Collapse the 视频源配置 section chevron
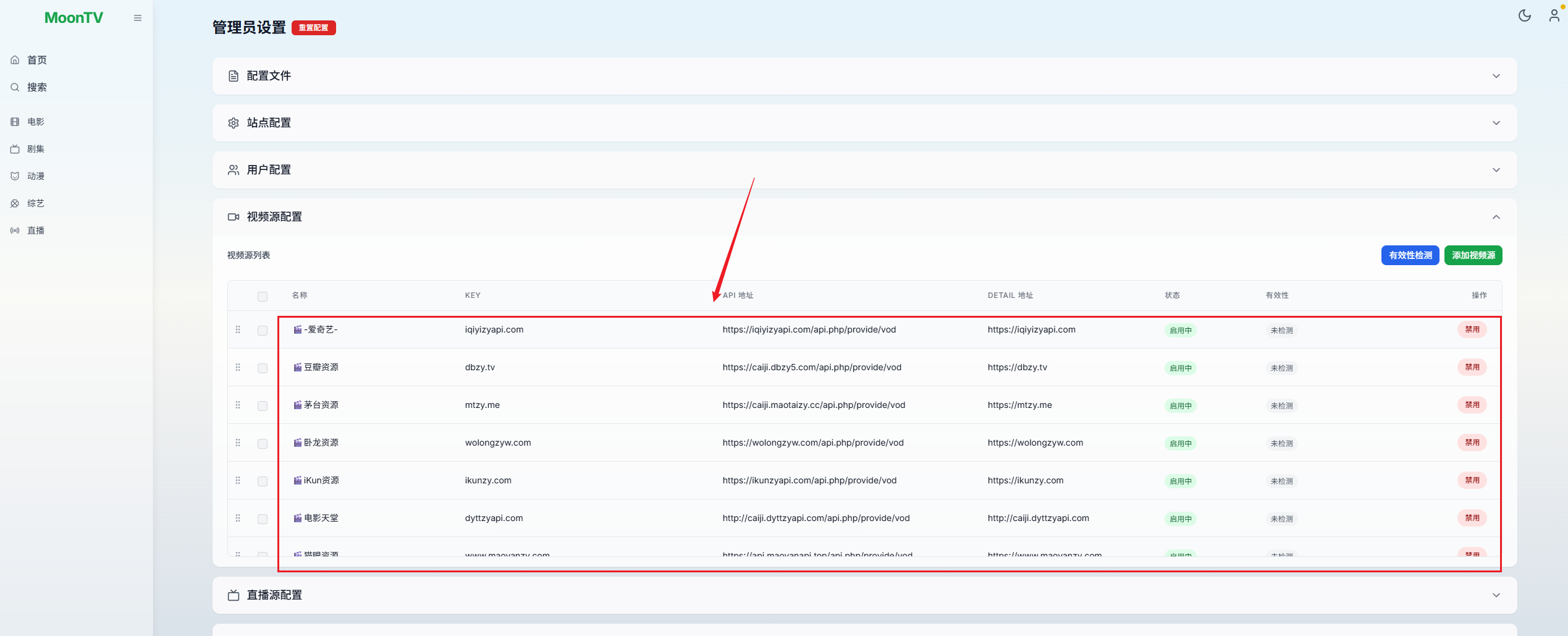The image size is (1568, 636). (x=1496, y=217)
